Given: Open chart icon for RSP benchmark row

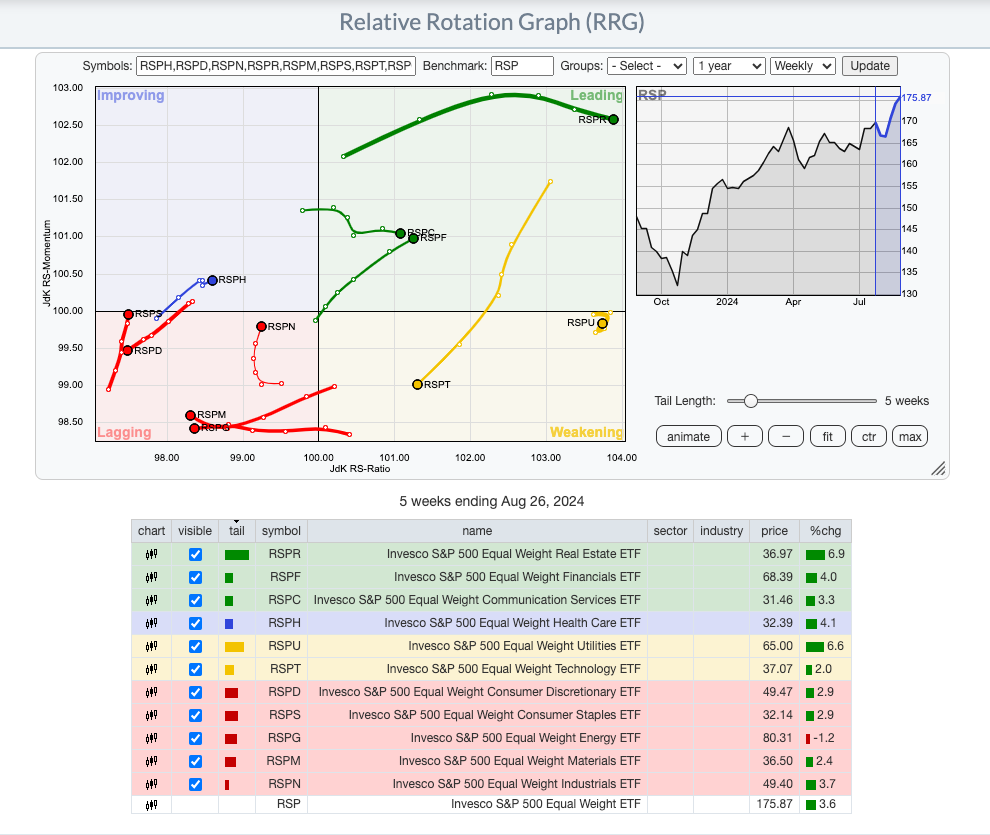Looking at the screenshot, I should [152, 805].
